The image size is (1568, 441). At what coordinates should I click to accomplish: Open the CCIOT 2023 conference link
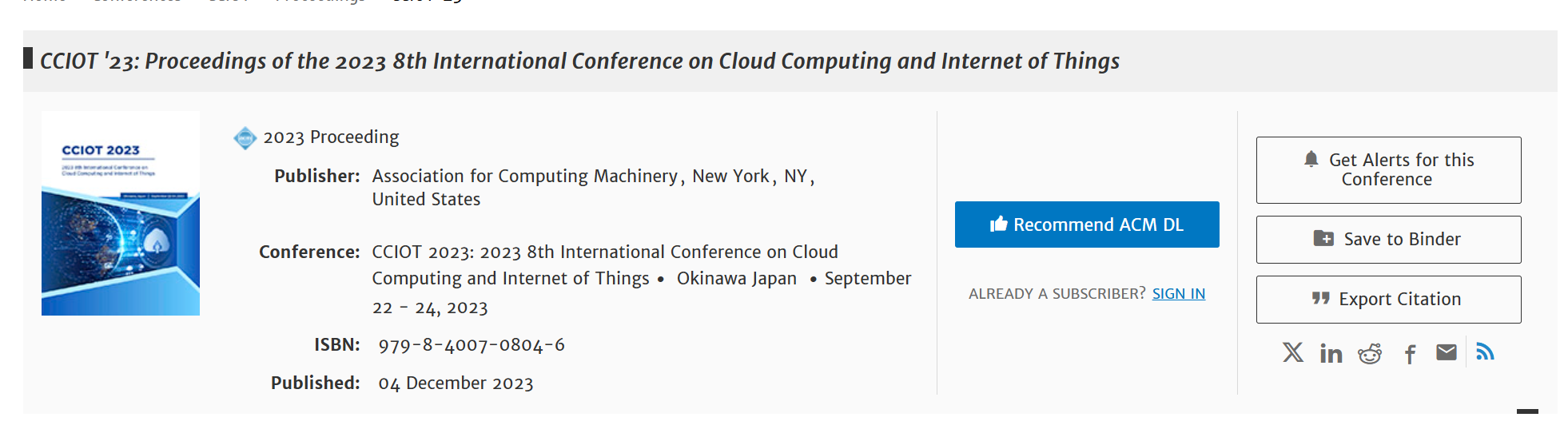pos(604,265)
